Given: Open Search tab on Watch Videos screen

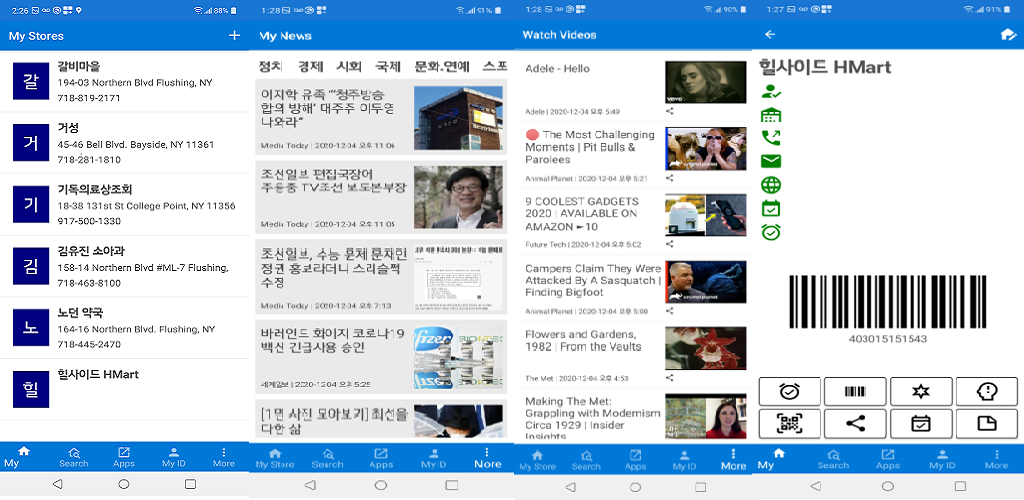Looking at the screenshot, I should (x=586, y=460).
